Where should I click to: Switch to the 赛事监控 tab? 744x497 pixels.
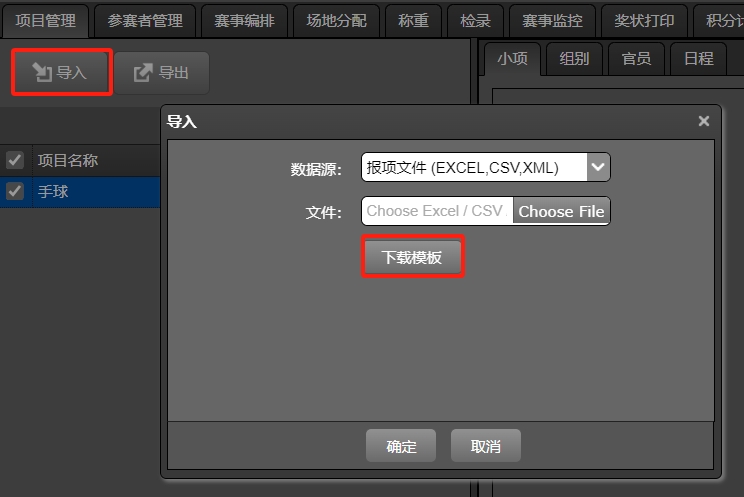tap(552, 21)
